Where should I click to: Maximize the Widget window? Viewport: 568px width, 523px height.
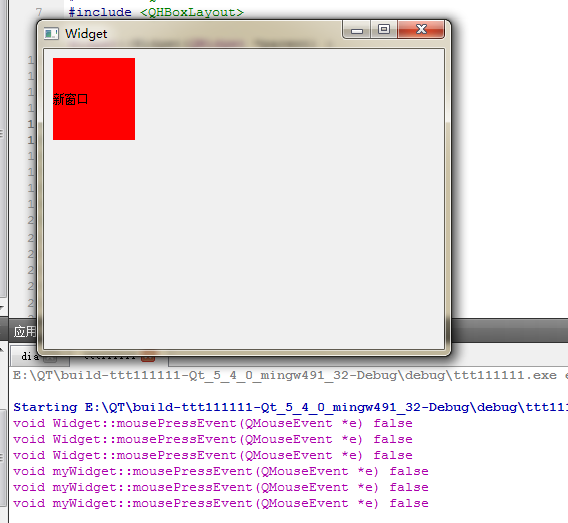pos(384,29)
